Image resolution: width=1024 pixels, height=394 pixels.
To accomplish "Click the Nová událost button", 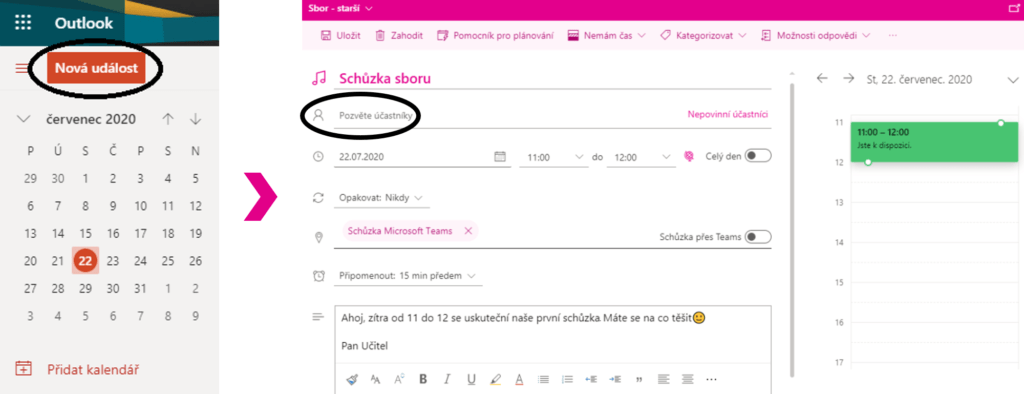I will 96,69.
